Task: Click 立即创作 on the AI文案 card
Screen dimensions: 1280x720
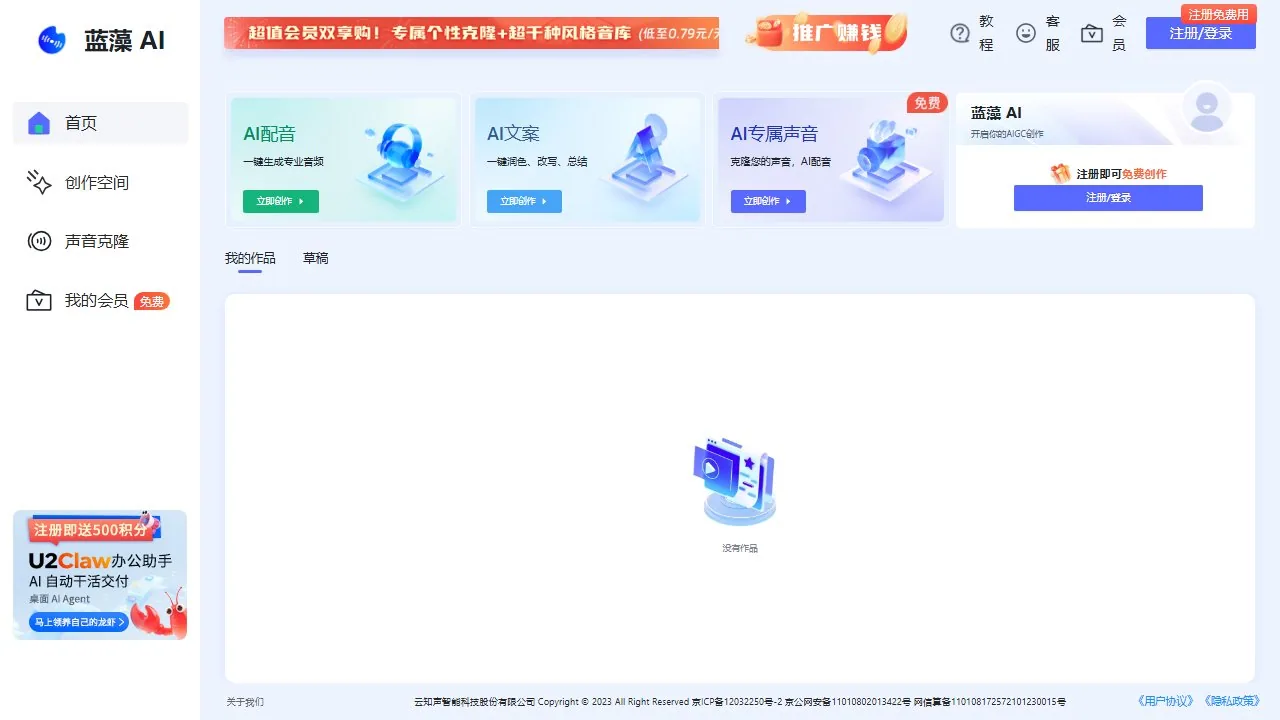Action: (524, 201)
